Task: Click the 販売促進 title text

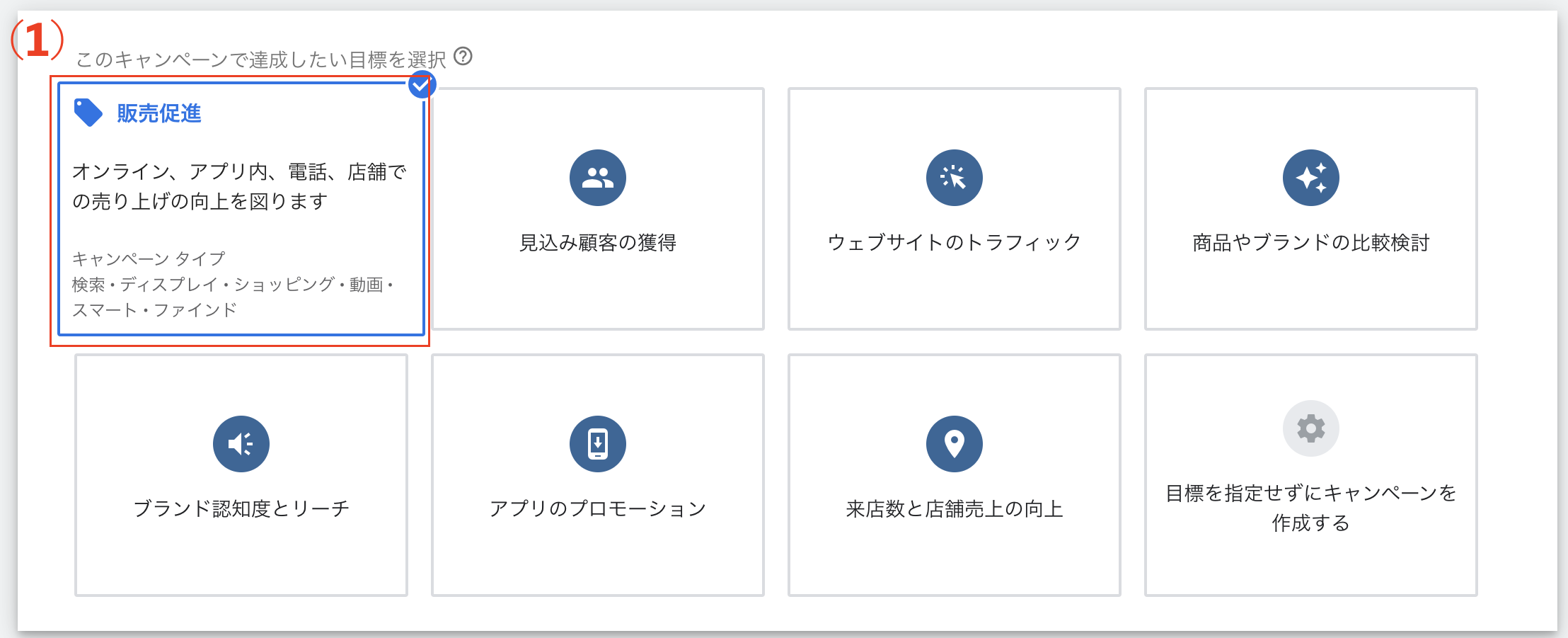Action: click(159, 113)
